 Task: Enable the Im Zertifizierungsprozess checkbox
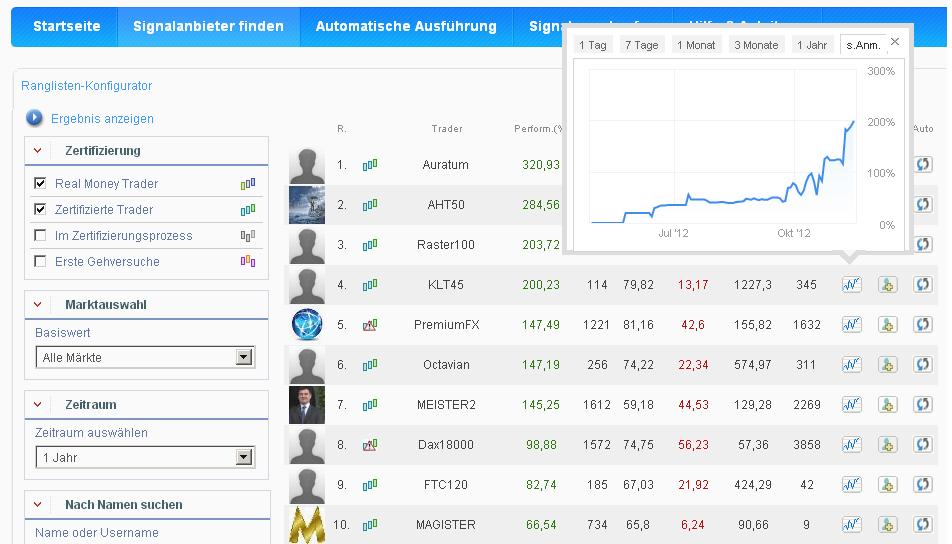pos(40,235)
